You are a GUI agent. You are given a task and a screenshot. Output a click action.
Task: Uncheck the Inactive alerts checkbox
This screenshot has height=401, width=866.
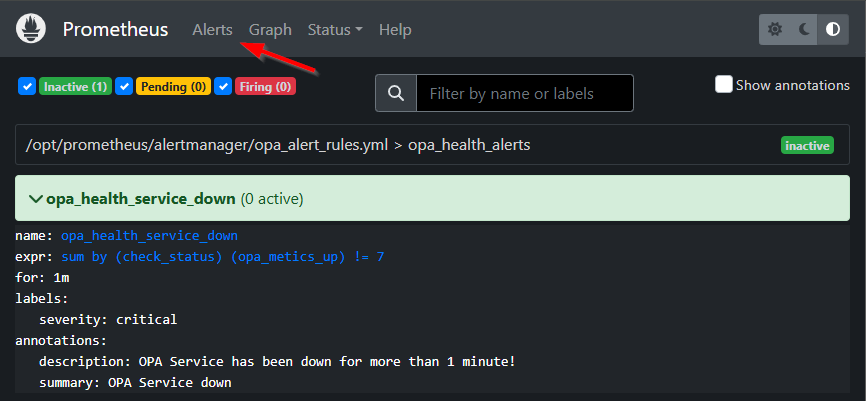point(27,86)
